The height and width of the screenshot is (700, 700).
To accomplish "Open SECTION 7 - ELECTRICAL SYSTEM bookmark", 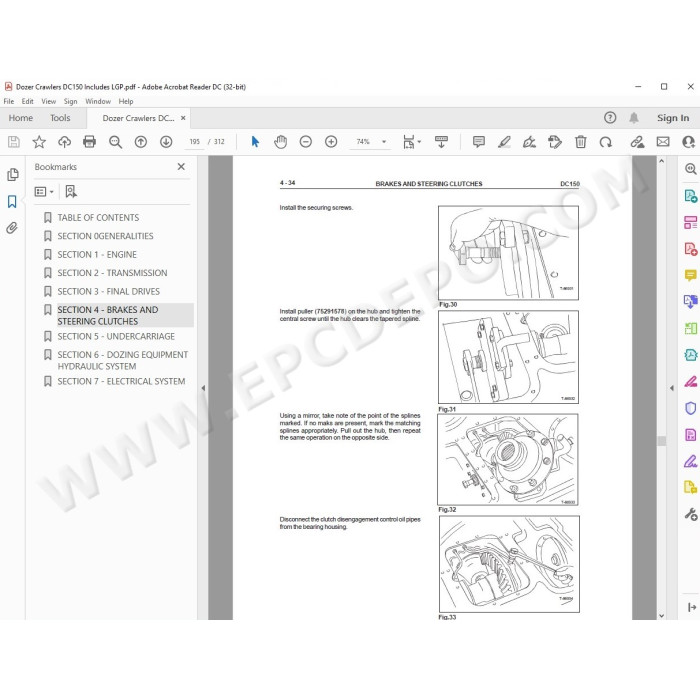I will 121,381.
